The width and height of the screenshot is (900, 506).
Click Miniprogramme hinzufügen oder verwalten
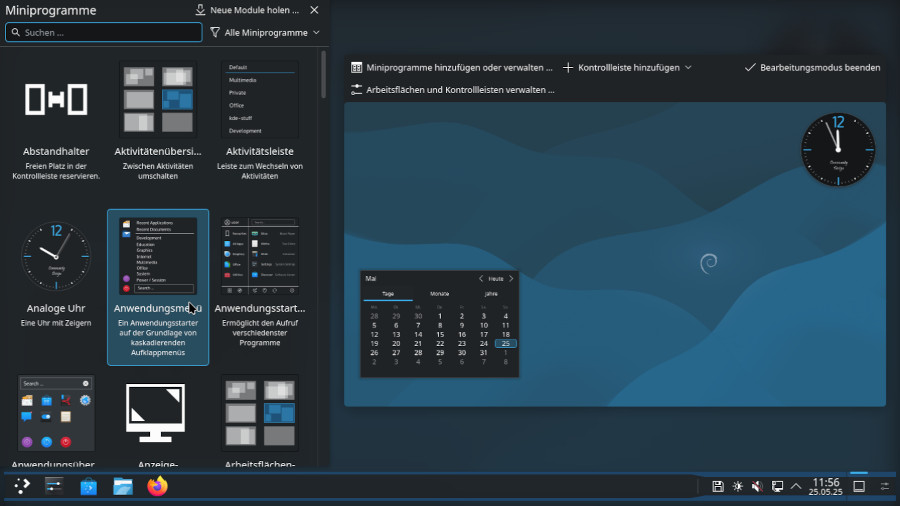[x=452, y=68]
